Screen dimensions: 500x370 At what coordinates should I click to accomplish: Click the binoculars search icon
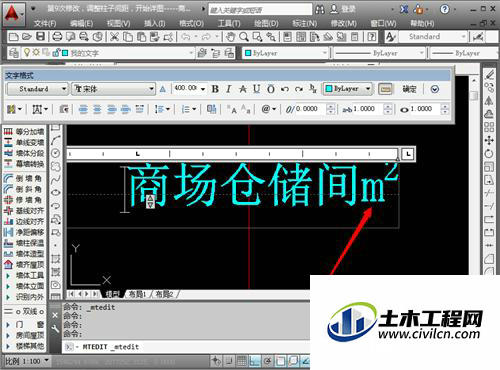[320, 9]
